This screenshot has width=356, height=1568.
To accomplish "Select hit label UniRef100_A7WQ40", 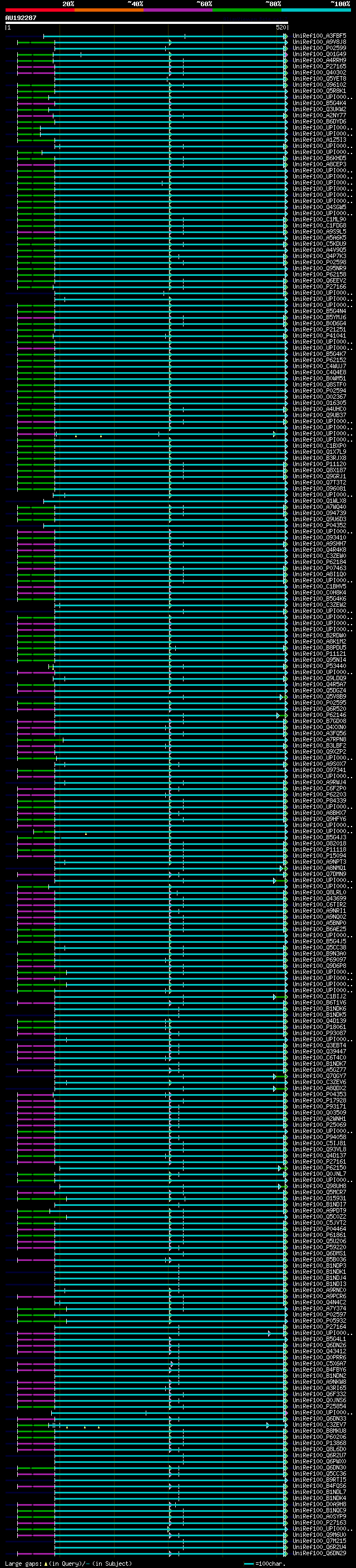I will point(319,507).
